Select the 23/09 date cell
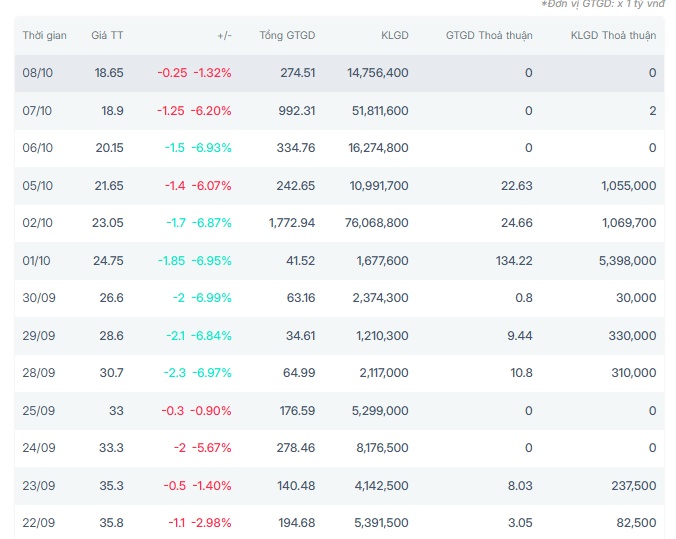This screenshot has width=676, height=539. click(39, 486)
